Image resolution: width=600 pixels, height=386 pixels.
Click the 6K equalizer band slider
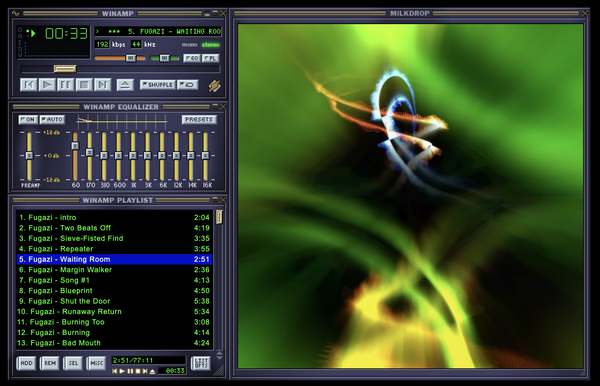tap(162, 155)
